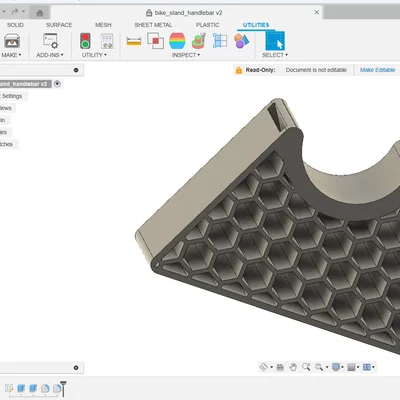400x400 pixels.
Task: Open the MAKE dropdown
Action: pyautogui.click(x=11, y=55)
